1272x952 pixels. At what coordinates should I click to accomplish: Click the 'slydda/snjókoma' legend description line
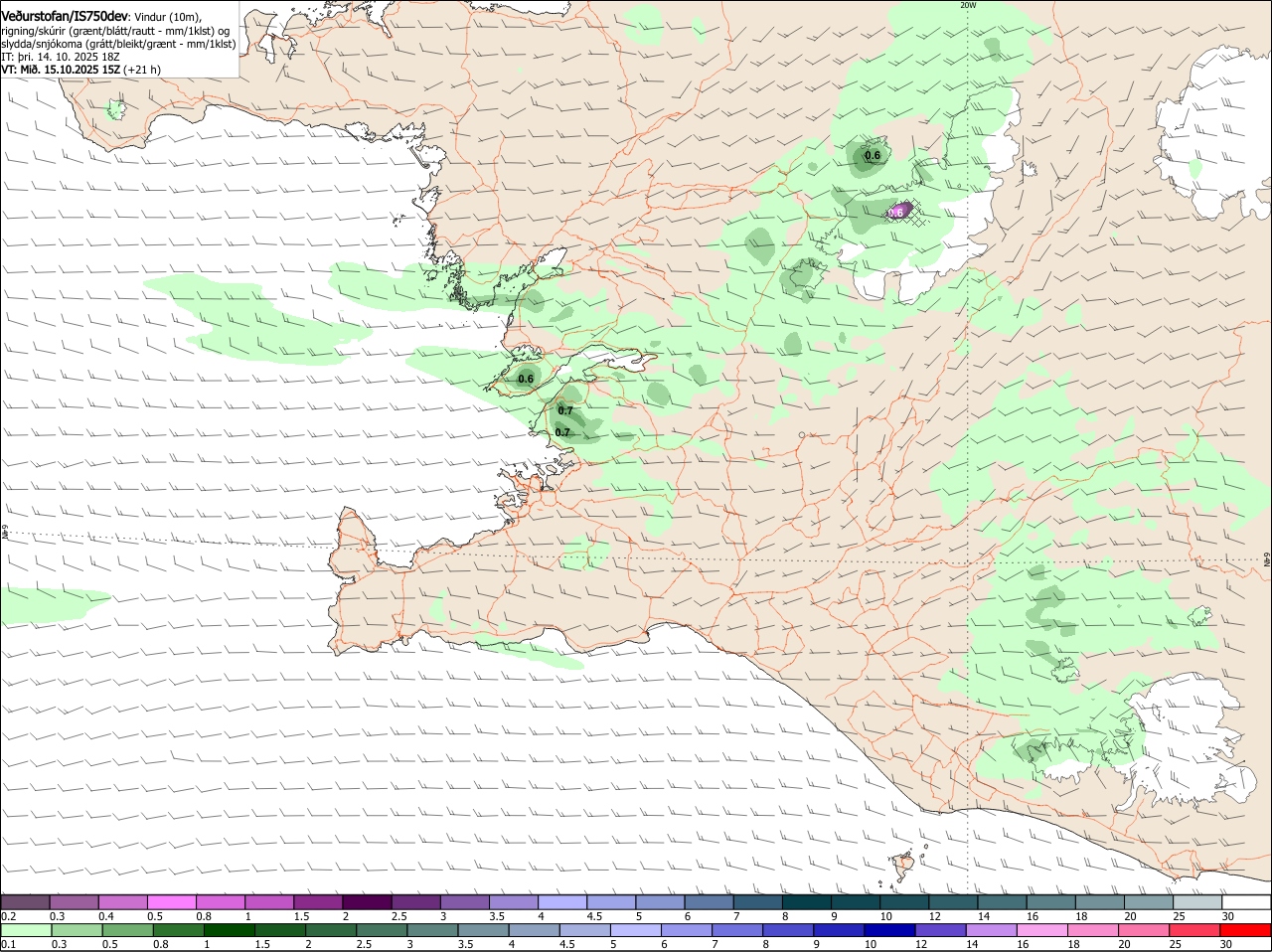click(x=118, y=44)
